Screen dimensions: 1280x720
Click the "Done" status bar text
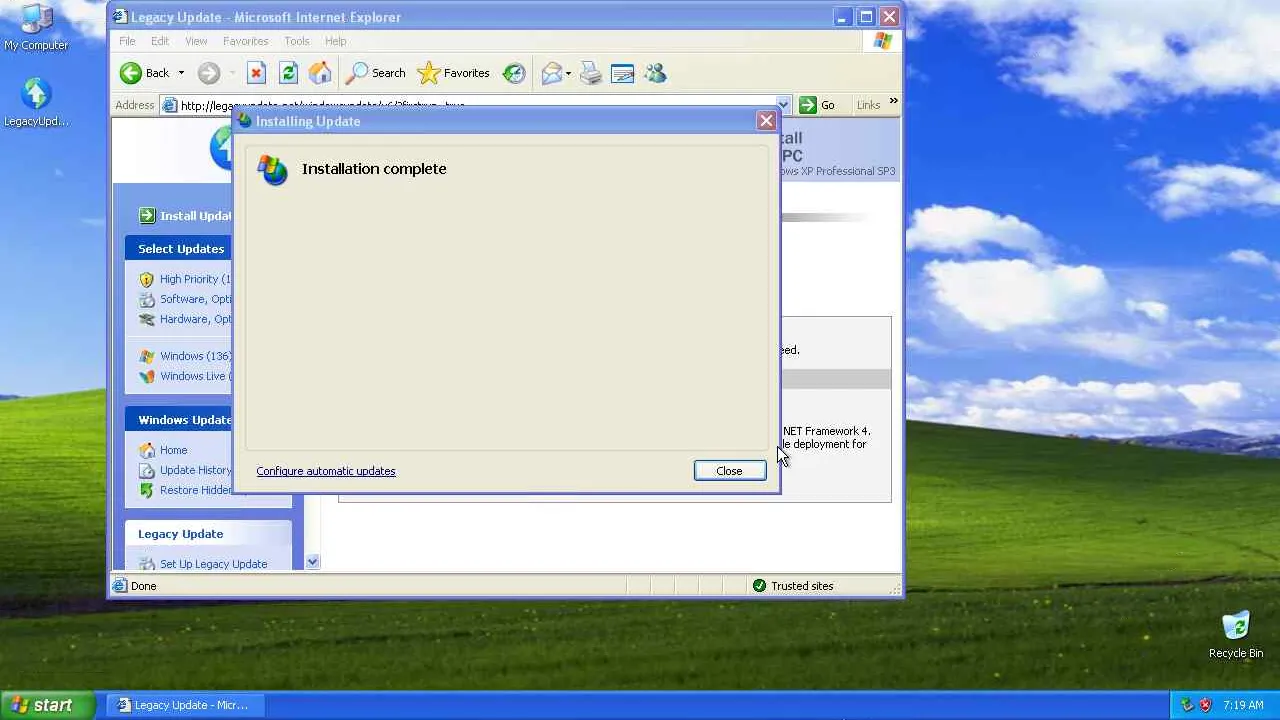(x=144, y=586)
